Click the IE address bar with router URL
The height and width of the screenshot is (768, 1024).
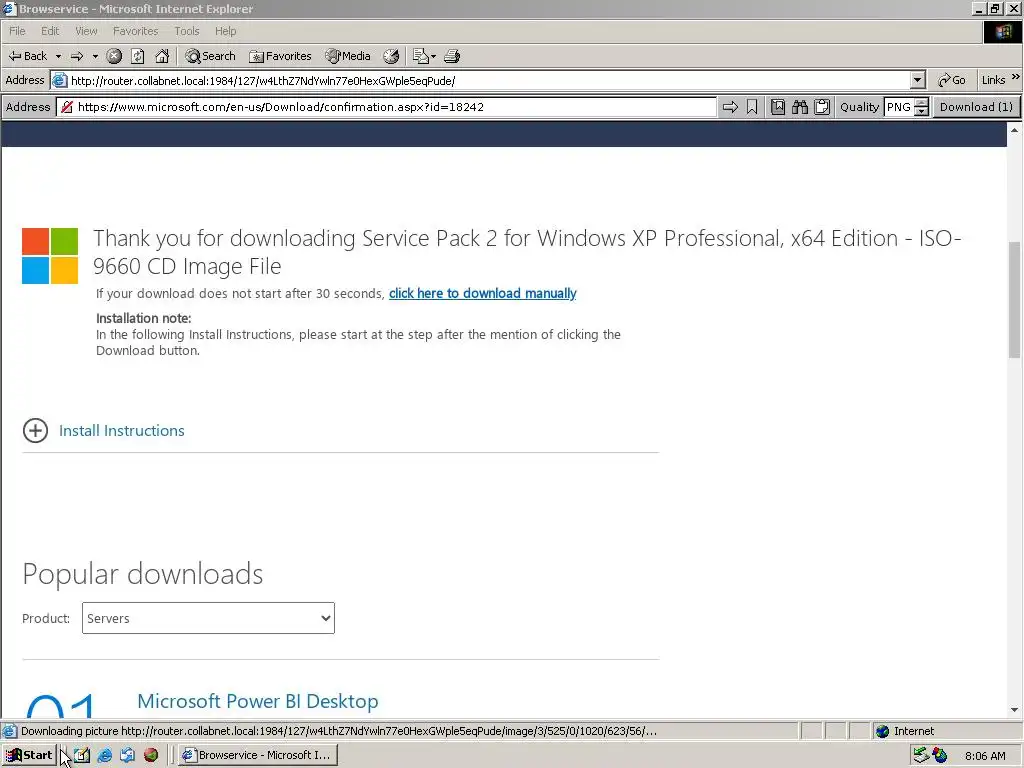tap(488, 80)
